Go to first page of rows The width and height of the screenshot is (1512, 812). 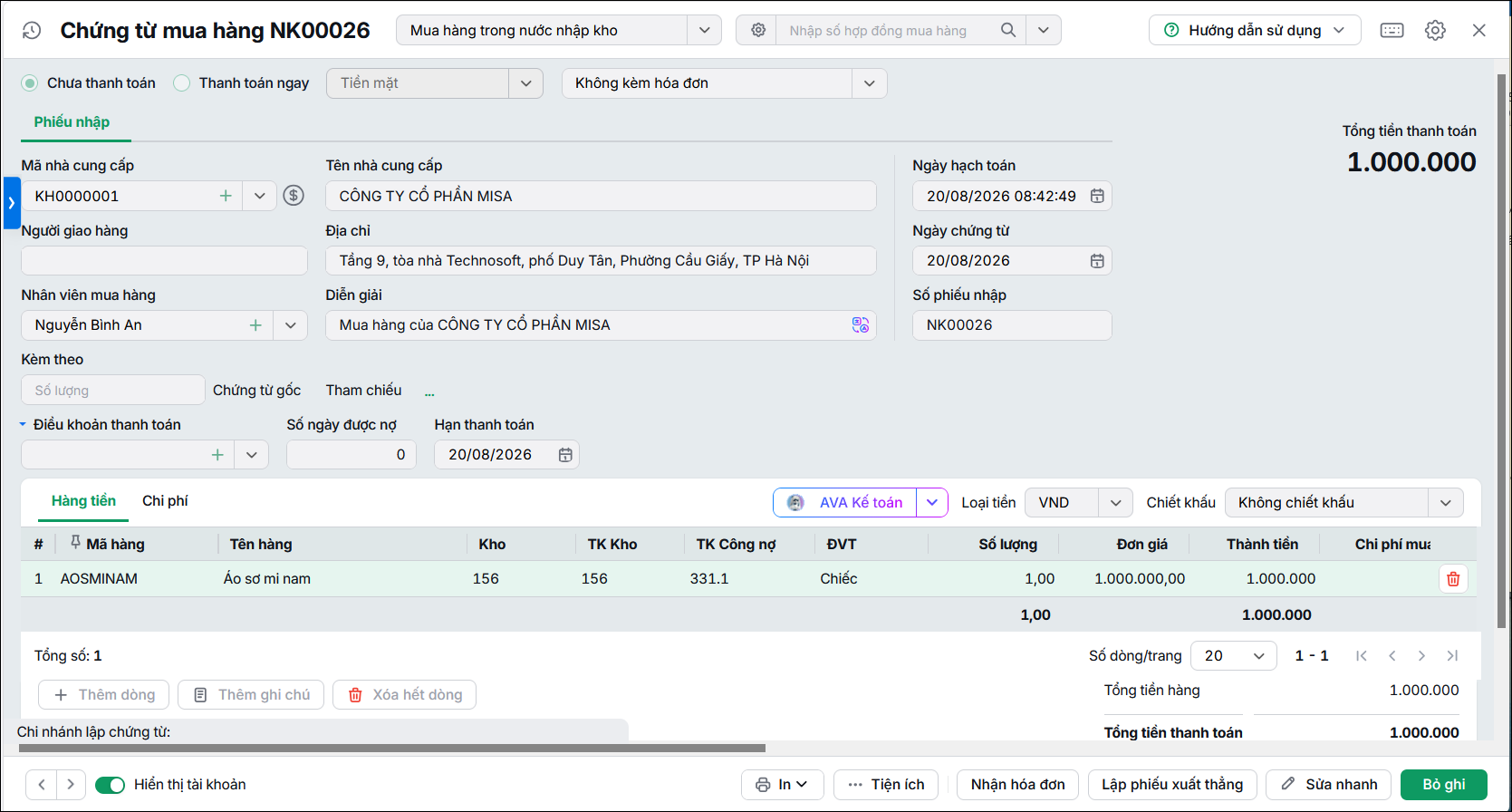point(1361,656)
